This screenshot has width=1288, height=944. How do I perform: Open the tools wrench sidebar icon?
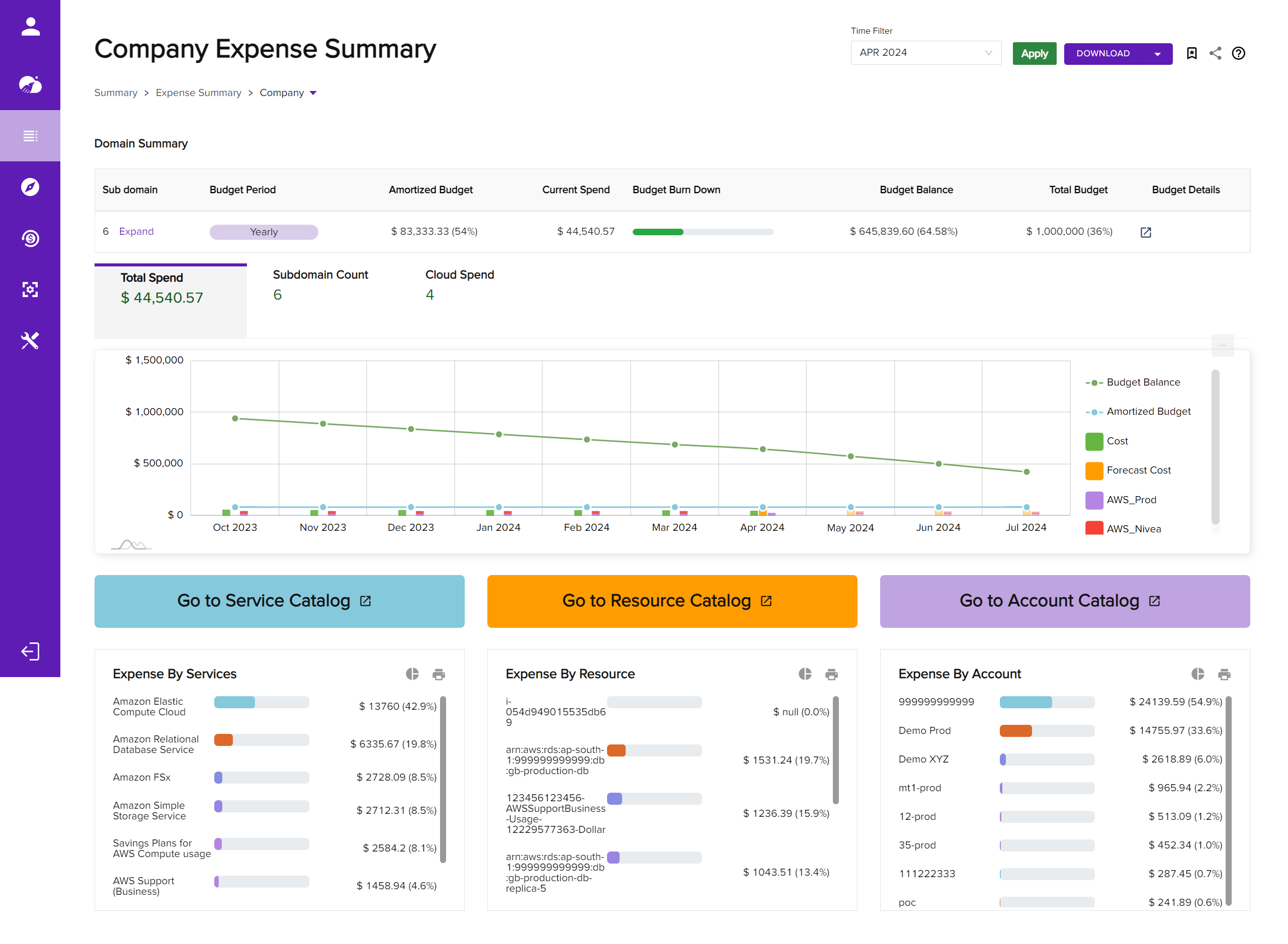point(30,341)
